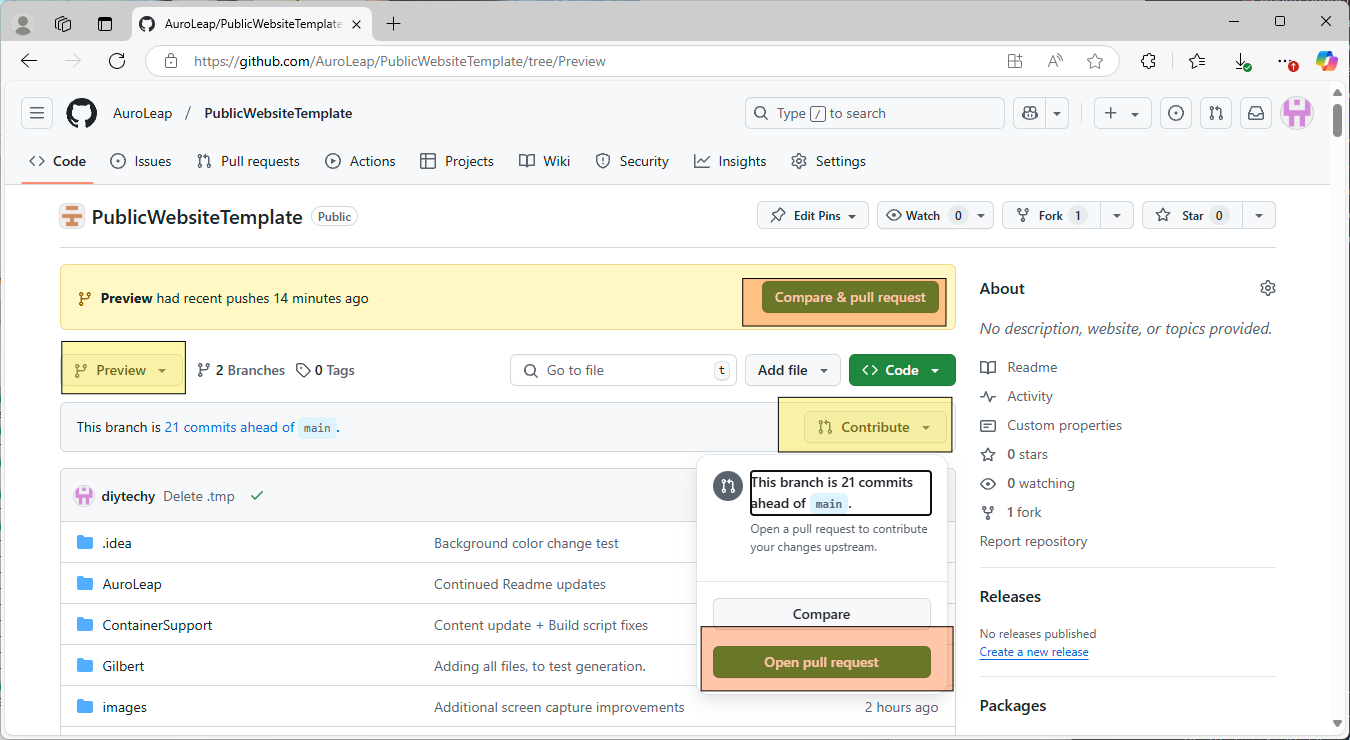Add this page to browser favorites
Viewport: 1350px width, 740px height.
pos(1095,61)
